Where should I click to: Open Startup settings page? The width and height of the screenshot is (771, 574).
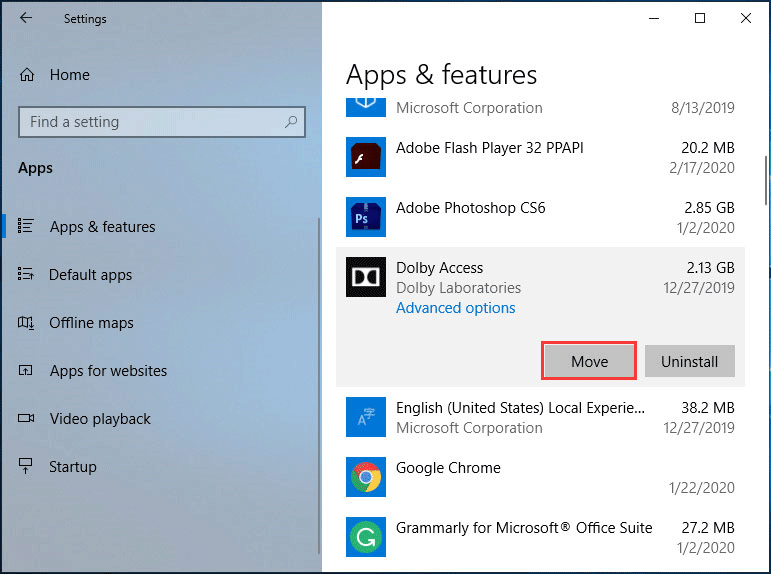point(73,467)
